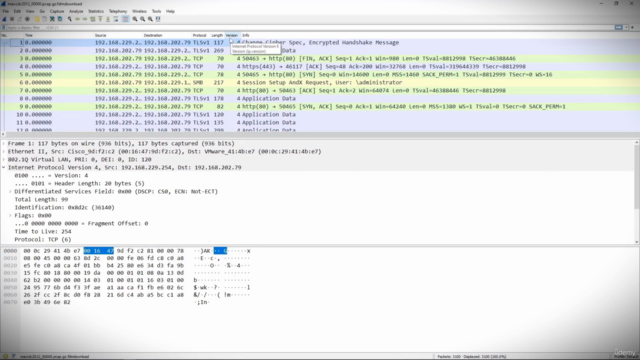The width and height of the screenshot is (640, 360).
Task: Click into the display filter field
Action: pos(310,27)
